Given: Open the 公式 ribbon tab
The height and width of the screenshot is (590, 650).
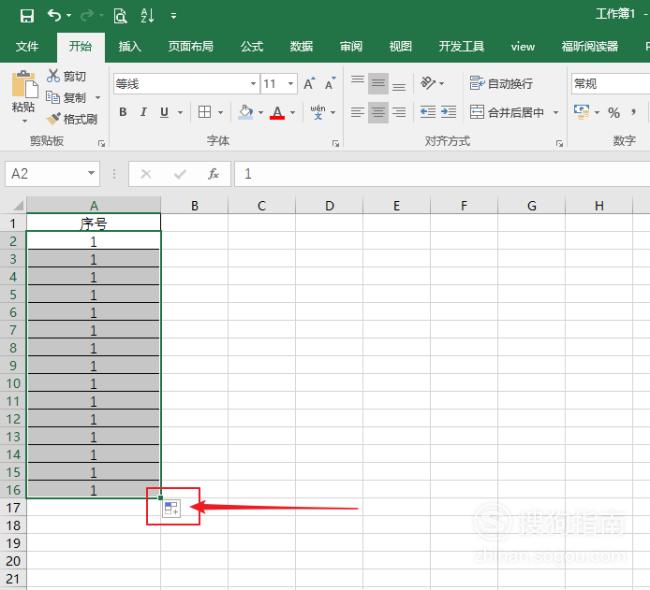Looking at the screenshot, I should click(x=252, y=46).
